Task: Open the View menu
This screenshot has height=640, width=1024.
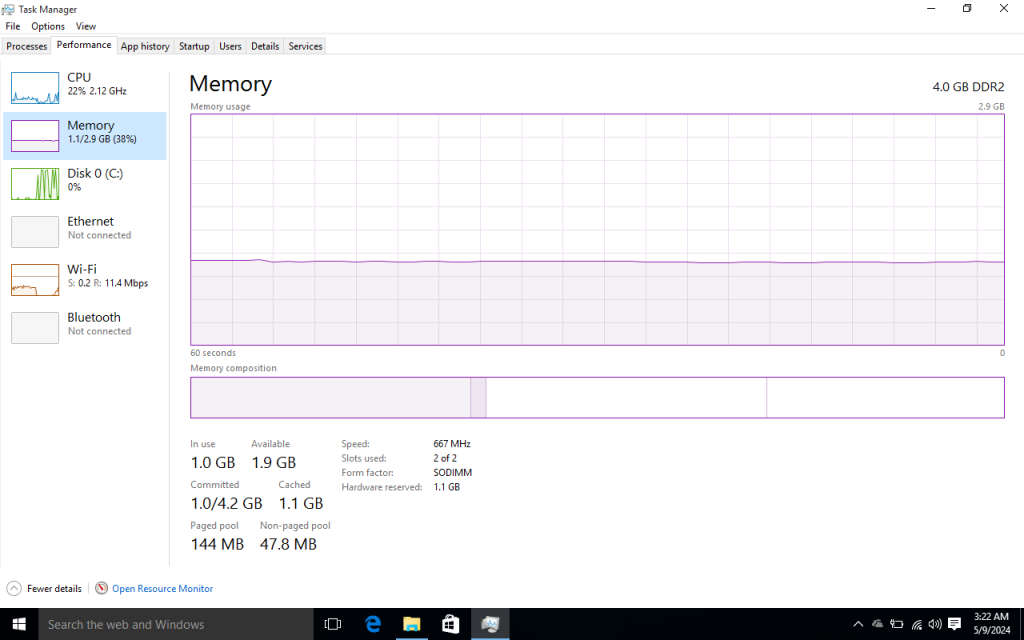Action: tap(86, 26)
